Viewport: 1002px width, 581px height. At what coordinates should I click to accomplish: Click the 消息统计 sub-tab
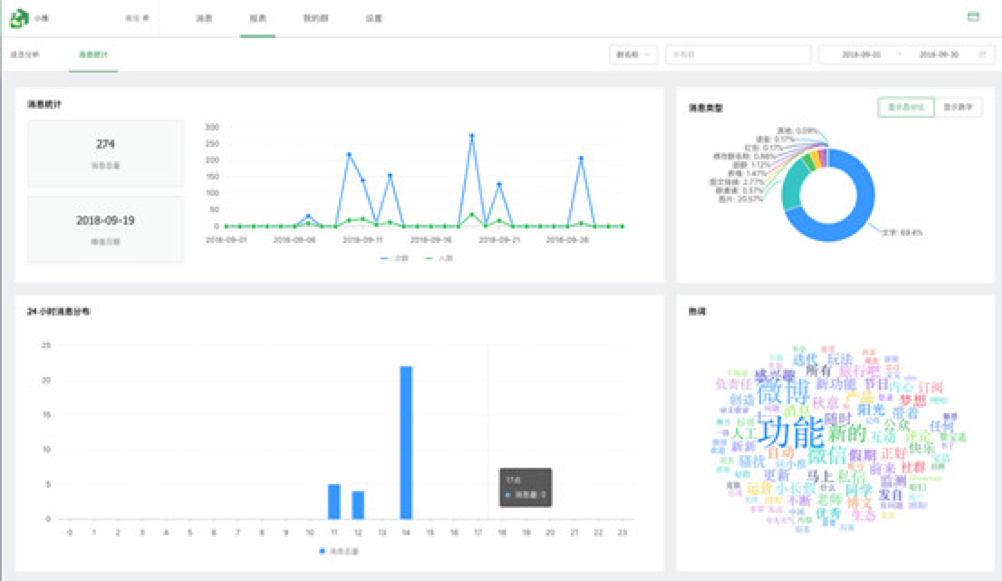[93, 54]
